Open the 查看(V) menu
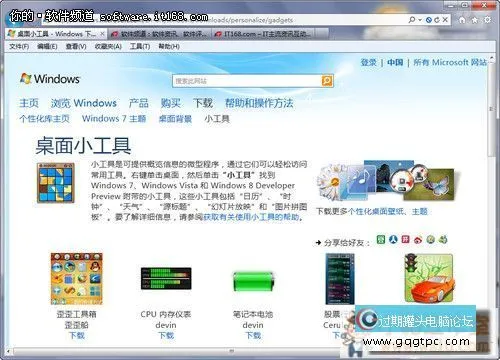Image resolution: width=500 pixels, height=360 pixels. pos(76,46)
